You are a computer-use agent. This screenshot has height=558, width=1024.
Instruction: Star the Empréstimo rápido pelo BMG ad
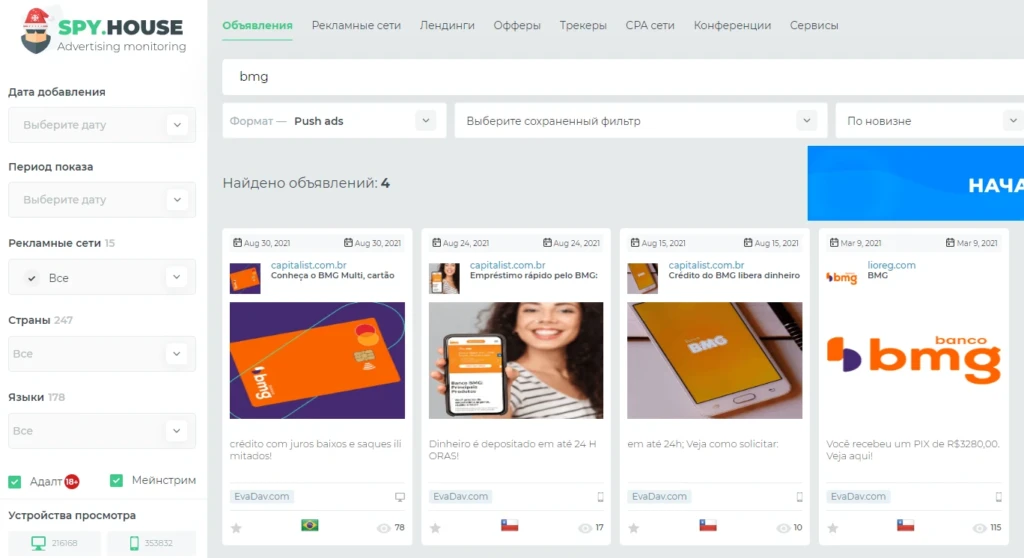point(435,528)
